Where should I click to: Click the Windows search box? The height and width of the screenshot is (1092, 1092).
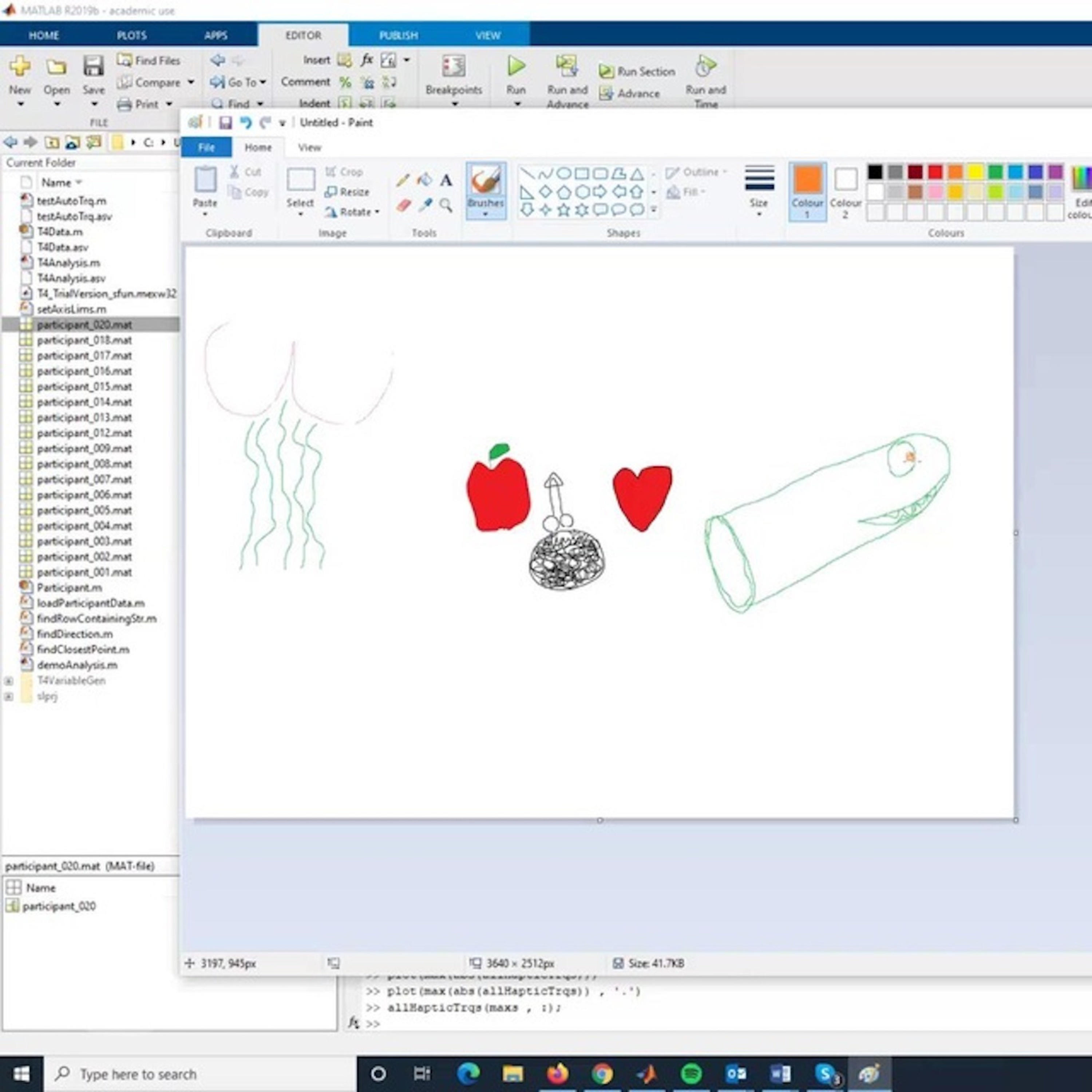tap(201, 1073)
